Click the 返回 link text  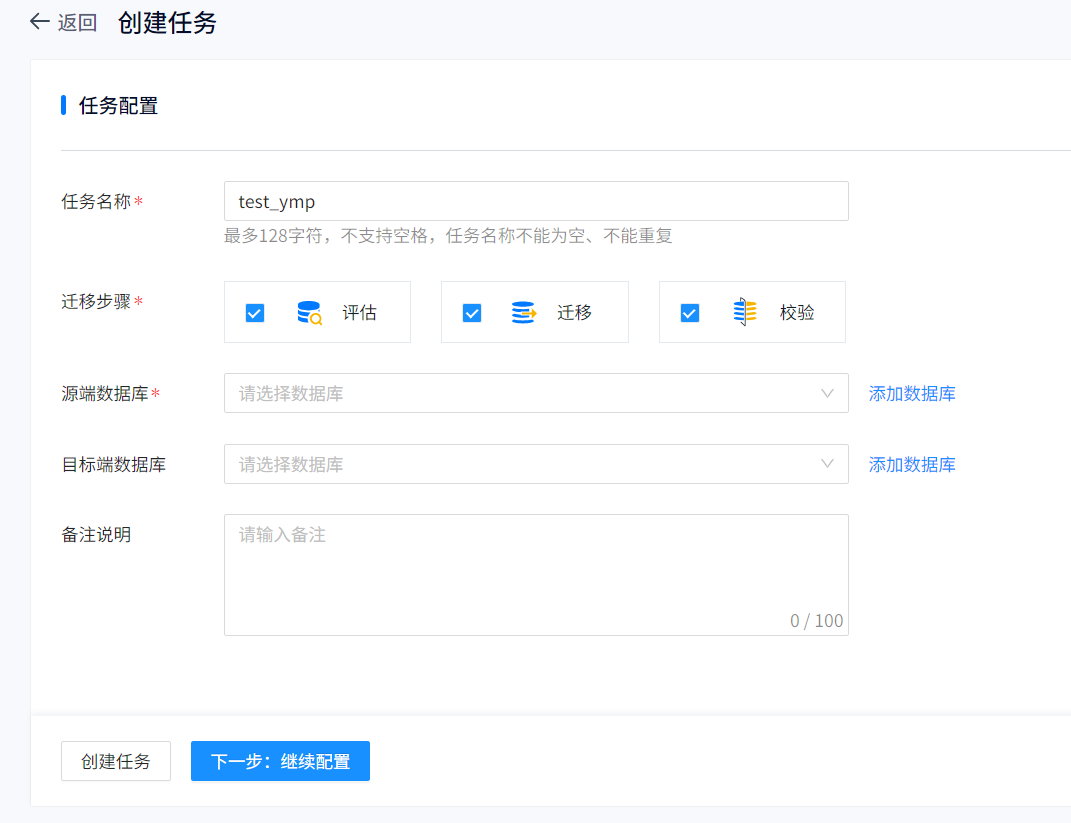pos(77,23)
